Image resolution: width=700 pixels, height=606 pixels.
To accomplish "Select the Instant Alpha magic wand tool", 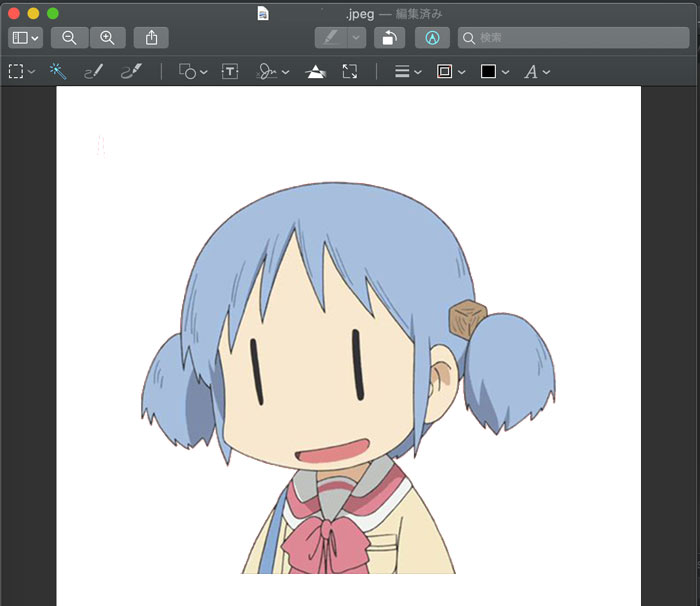I will (58, 72).
